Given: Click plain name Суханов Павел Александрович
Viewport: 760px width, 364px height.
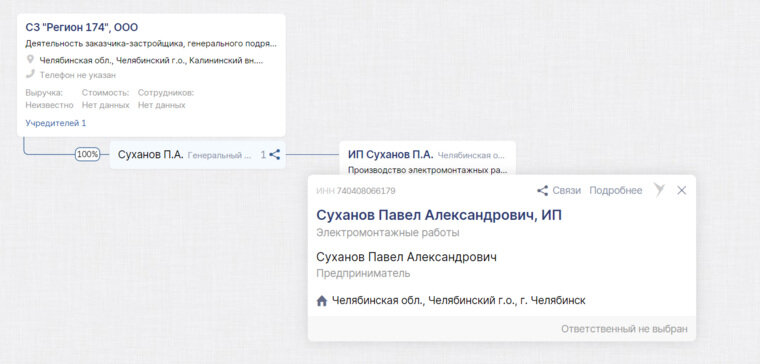Looking at the screenshot, I should pyautogui.click(x=406, y=257).
